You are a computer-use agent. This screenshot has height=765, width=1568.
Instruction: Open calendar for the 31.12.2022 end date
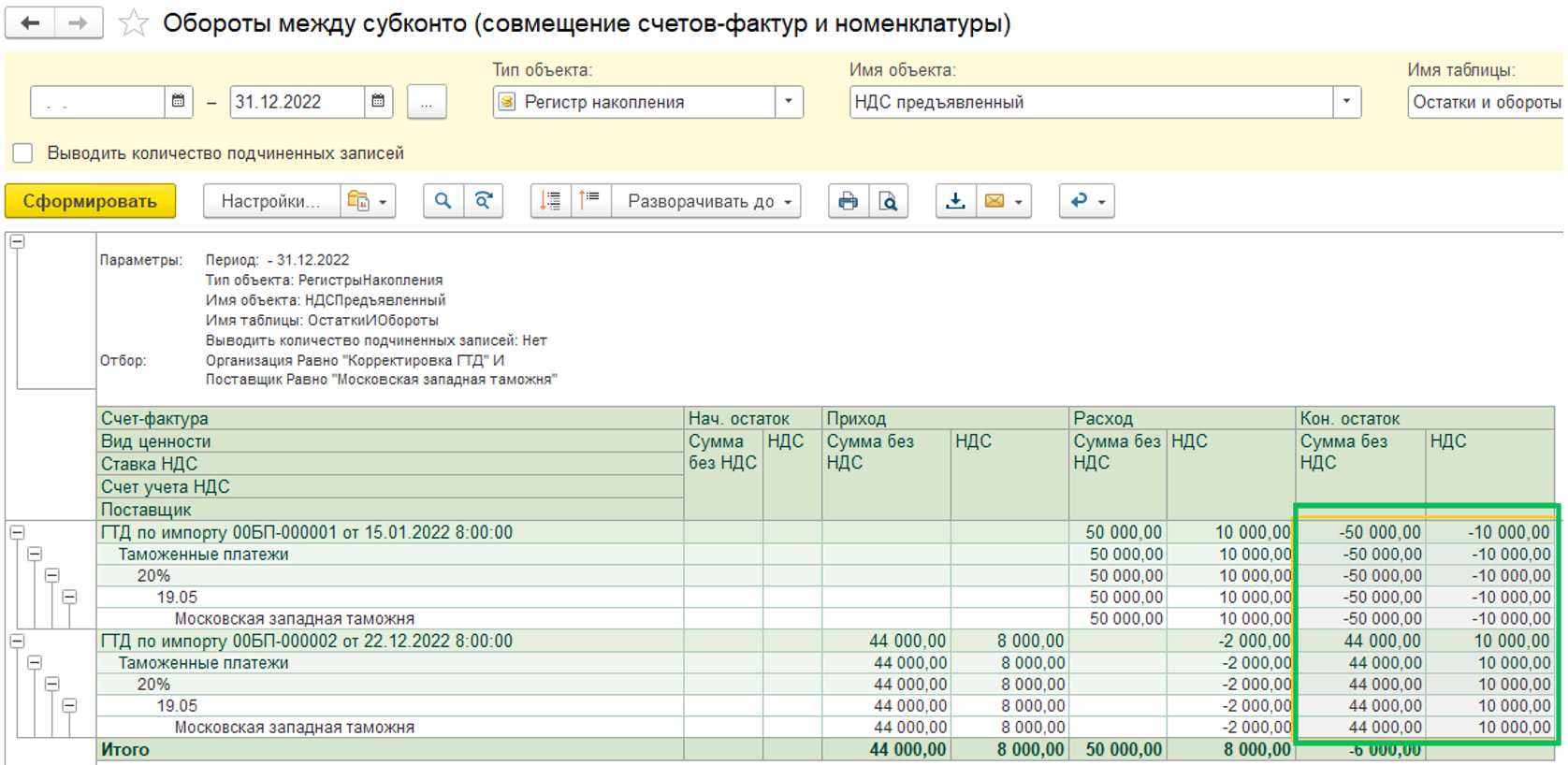(x=378, y=101)
